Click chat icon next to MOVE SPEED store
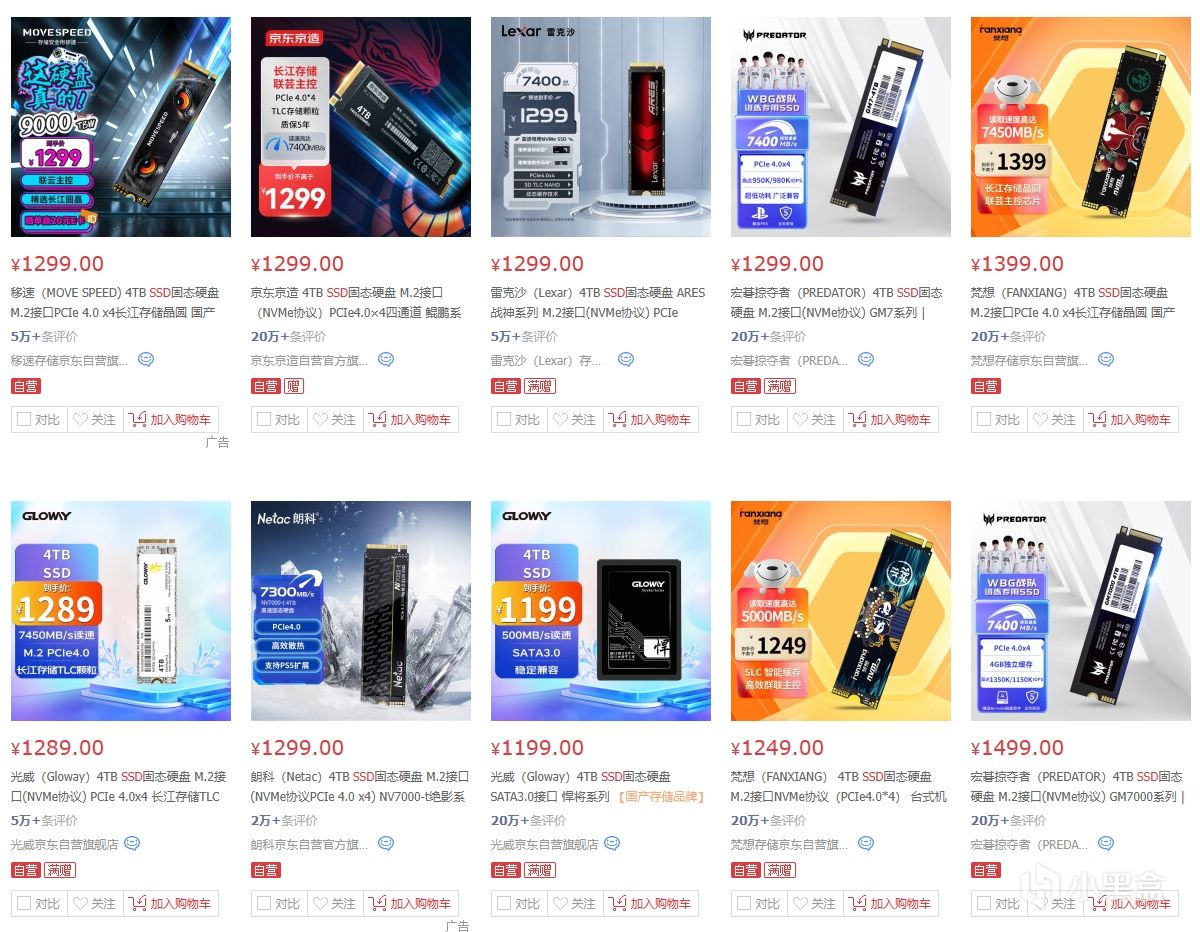 [146, 359]
